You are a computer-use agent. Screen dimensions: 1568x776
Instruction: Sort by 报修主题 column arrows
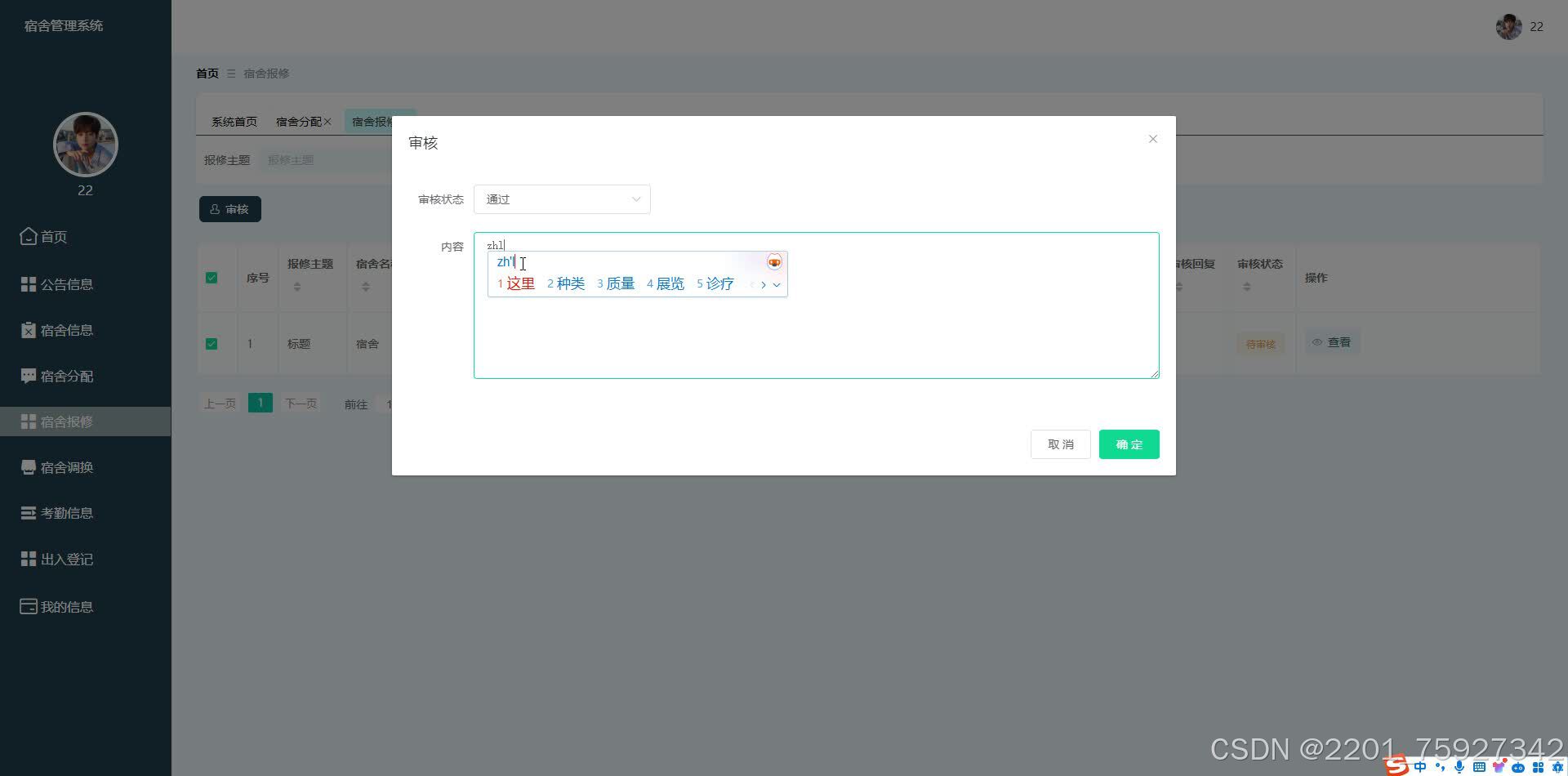pos(297,287)
